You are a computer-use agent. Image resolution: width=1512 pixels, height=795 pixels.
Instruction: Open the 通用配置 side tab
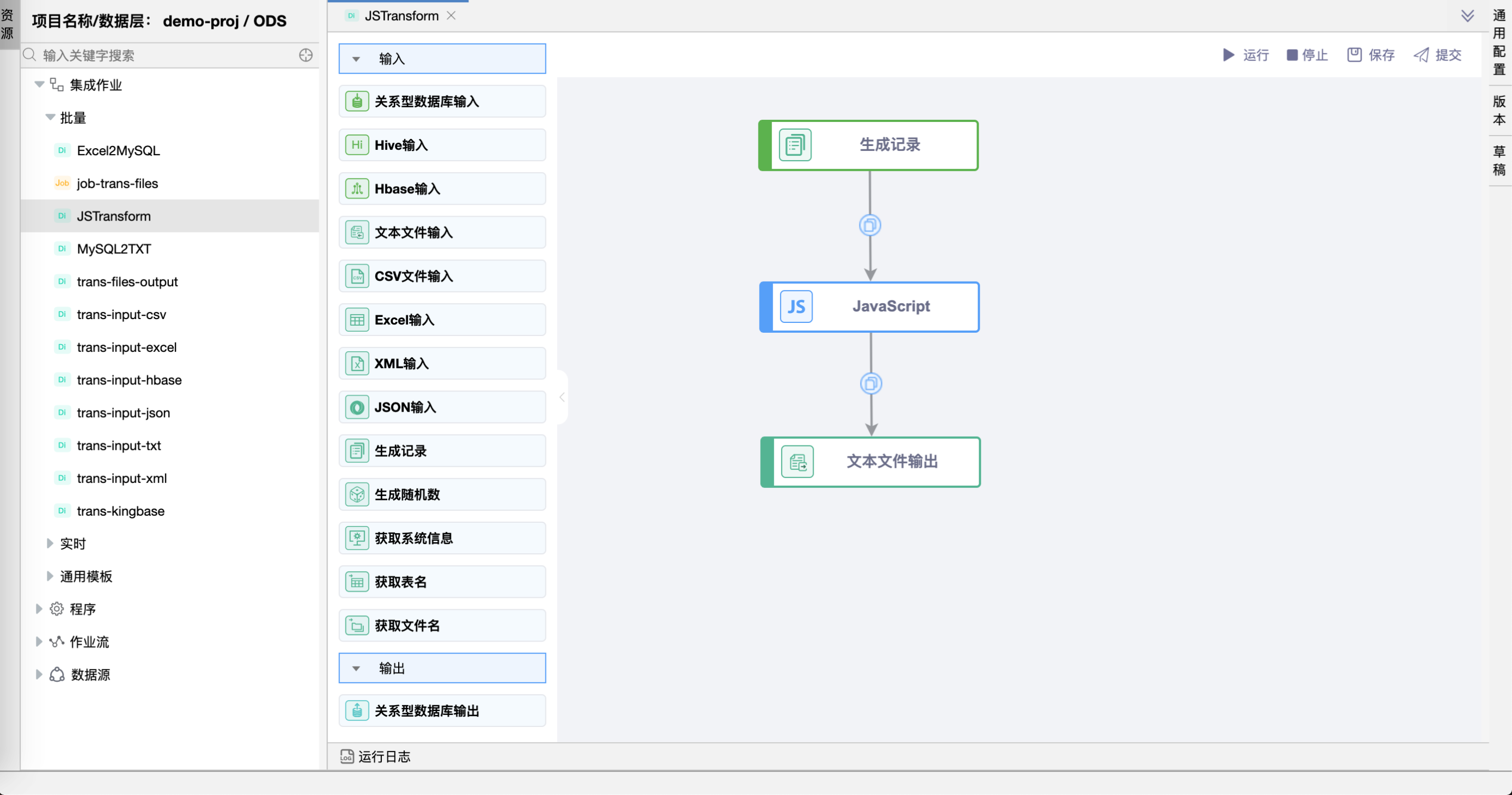(1499, 42)
